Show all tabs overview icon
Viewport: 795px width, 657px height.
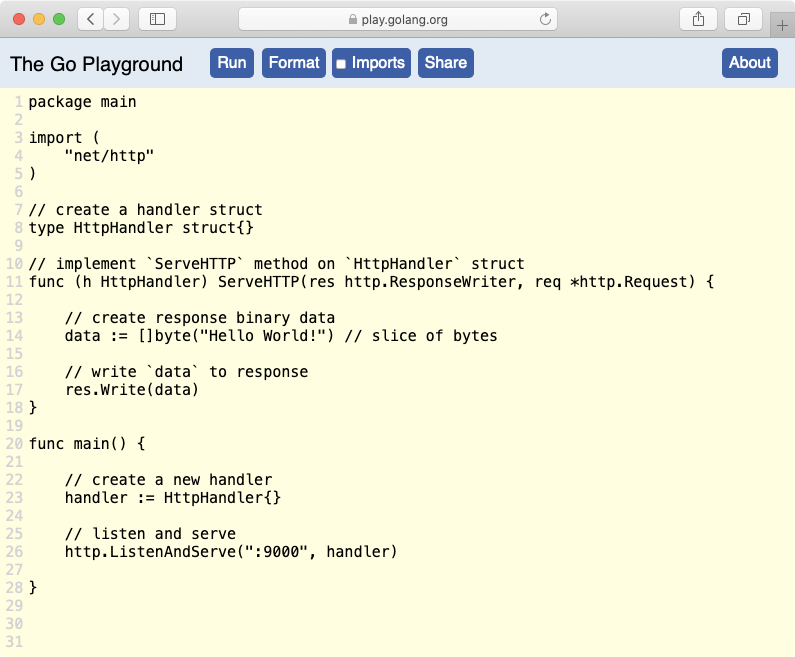point(743,19)
